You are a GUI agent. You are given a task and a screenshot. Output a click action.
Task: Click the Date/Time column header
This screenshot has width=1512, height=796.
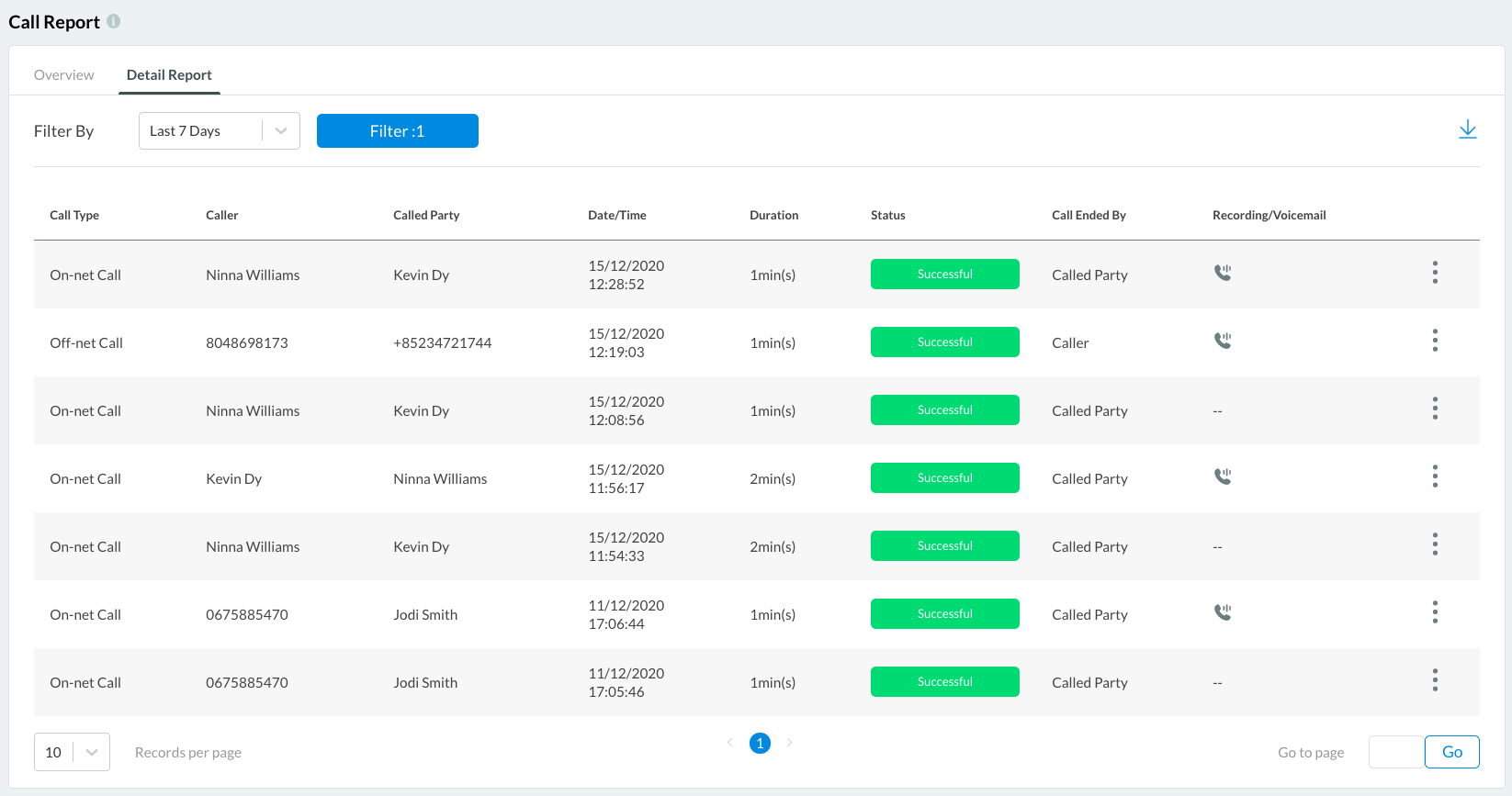pyautogui.click(x=617, y=215)
